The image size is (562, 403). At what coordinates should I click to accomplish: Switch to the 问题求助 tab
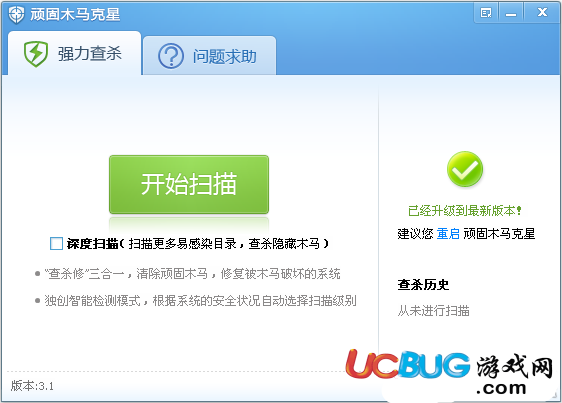pos(209,56)
